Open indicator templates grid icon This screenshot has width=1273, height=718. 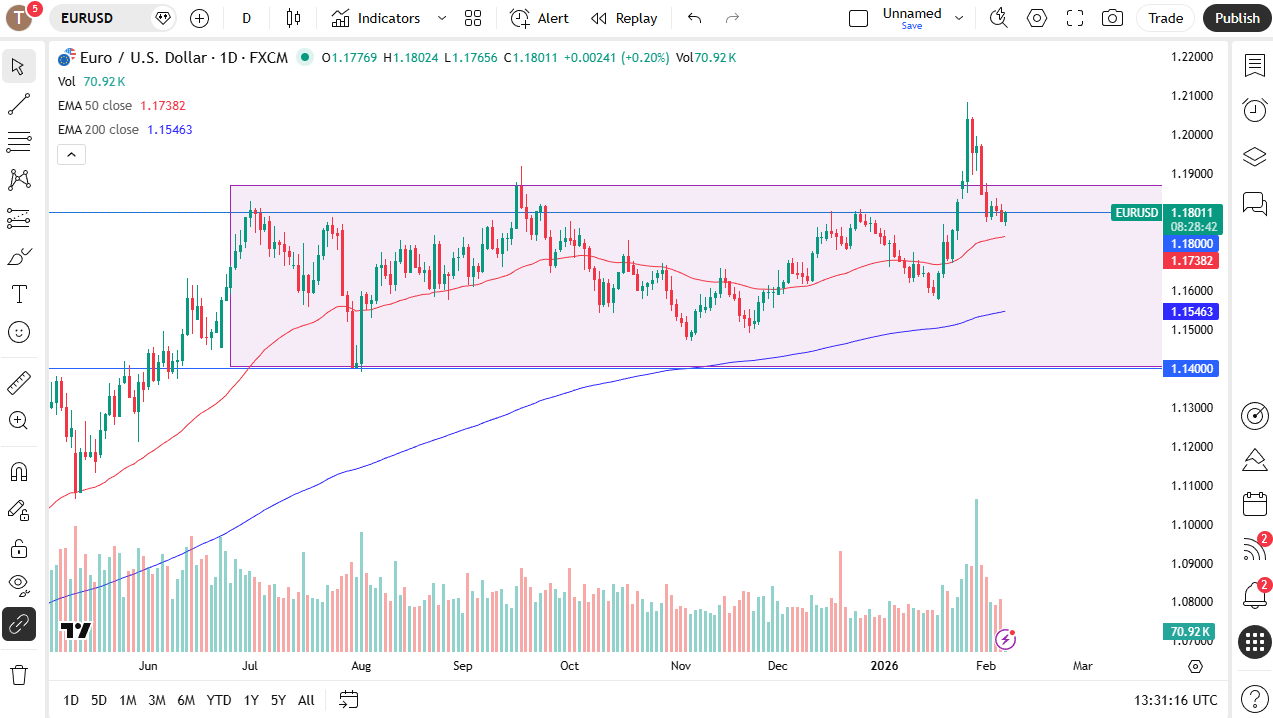[x=473, y=18]
